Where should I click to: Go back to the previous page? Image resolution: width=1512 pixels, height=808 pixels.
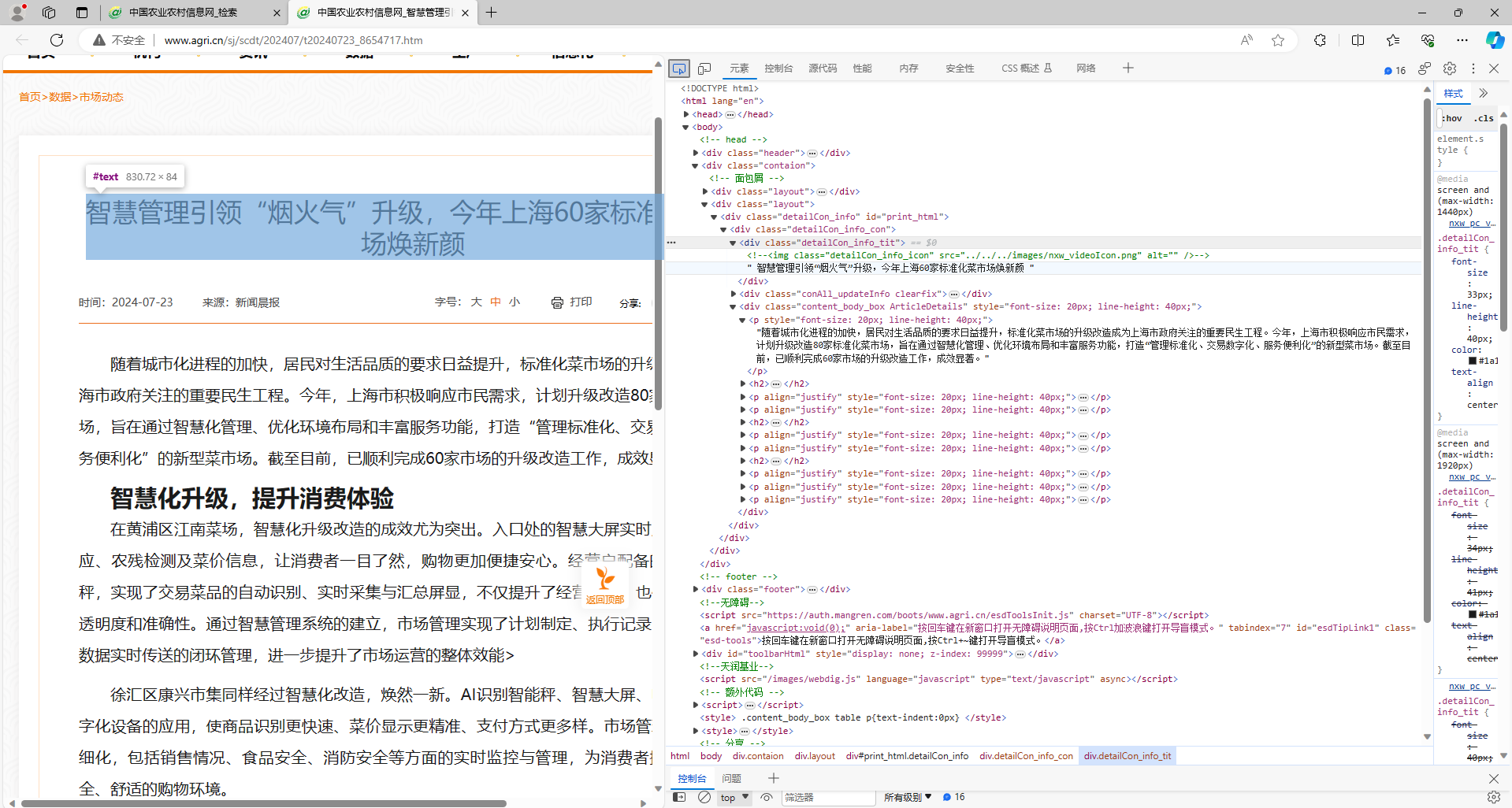pyautogui.click(x=22, y=40)
